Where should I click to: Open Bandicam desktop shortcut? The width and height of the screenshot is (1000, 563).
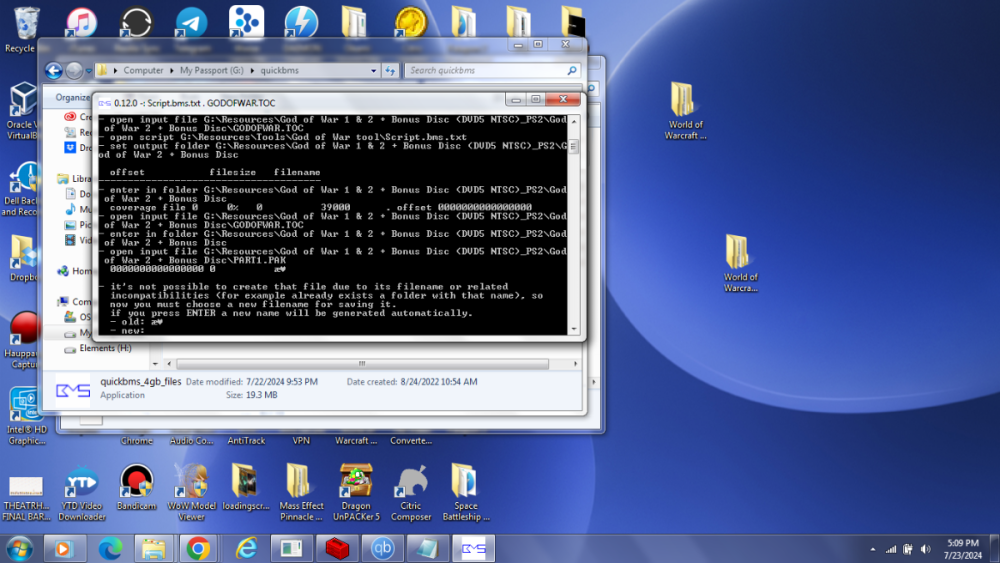136,483
